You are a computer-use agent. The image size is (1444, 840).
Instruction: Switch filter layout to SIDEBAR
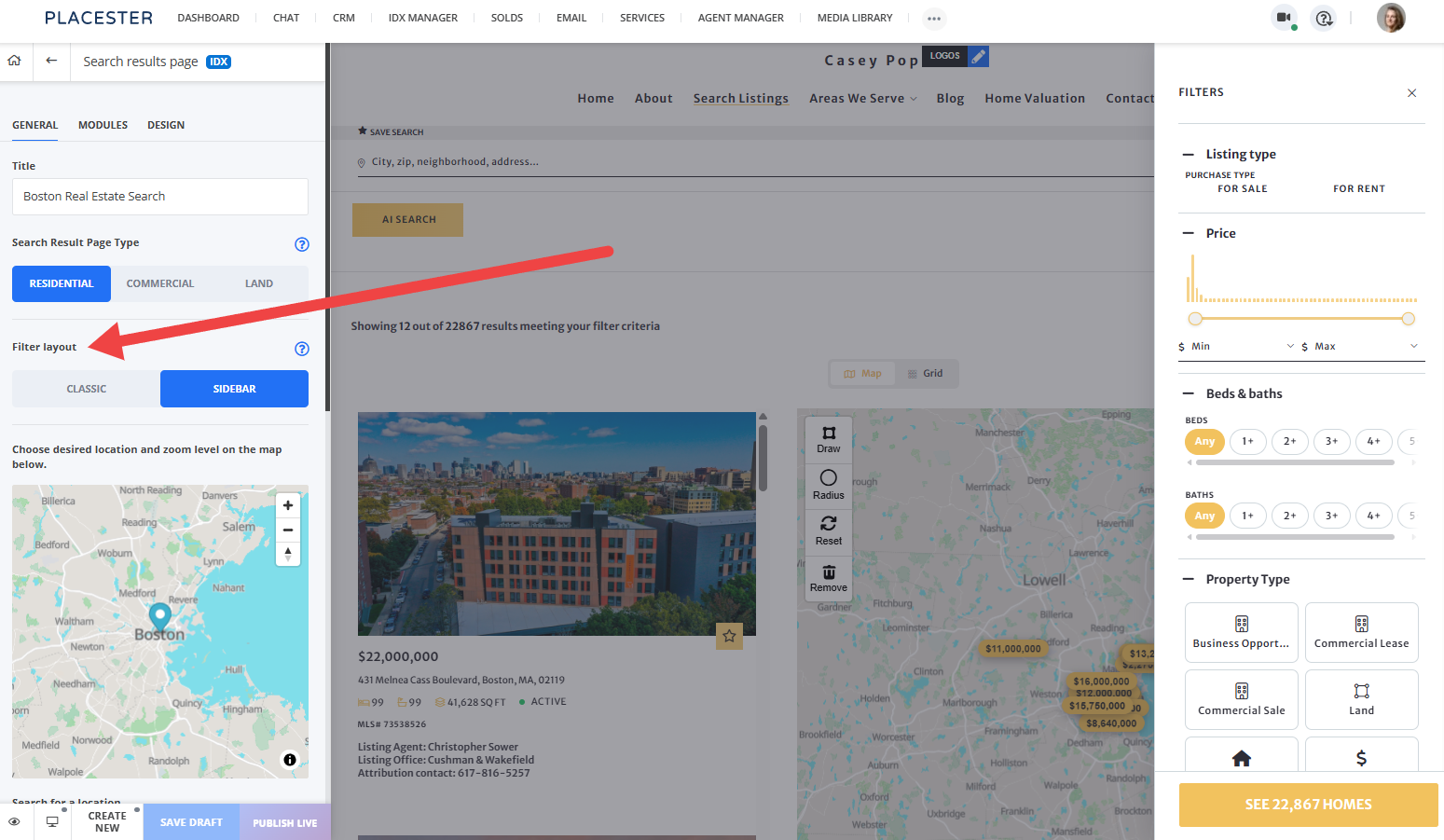(x=234, y=389)
